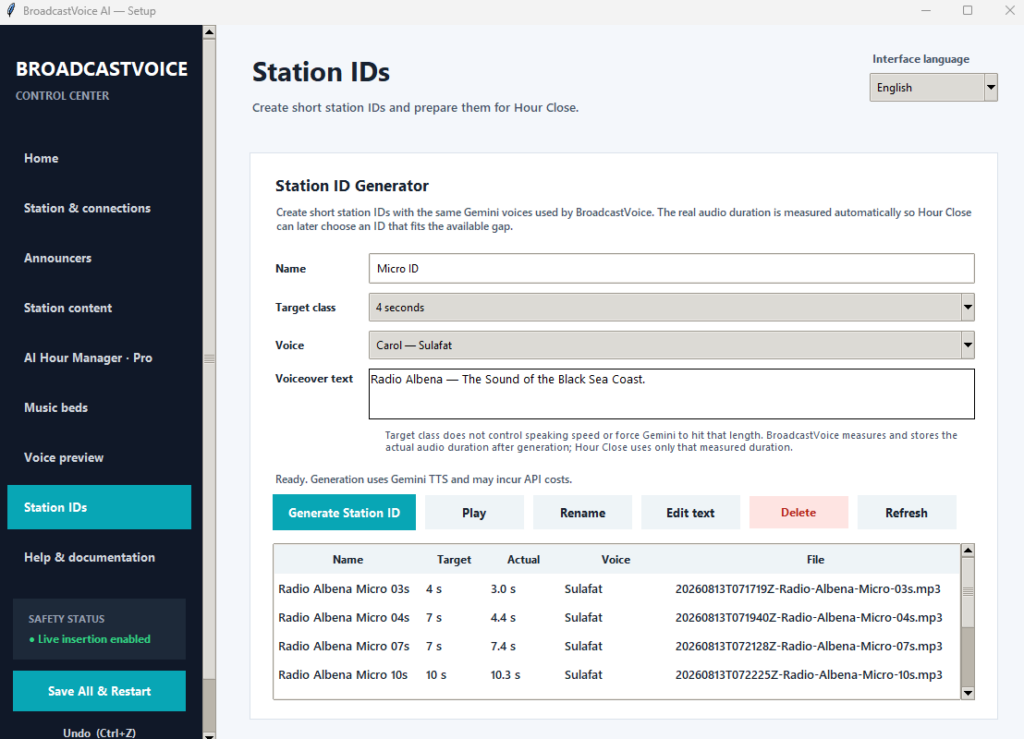
Task: Click file name ending Micro-03s.mp3
Action: pos(808,589)
